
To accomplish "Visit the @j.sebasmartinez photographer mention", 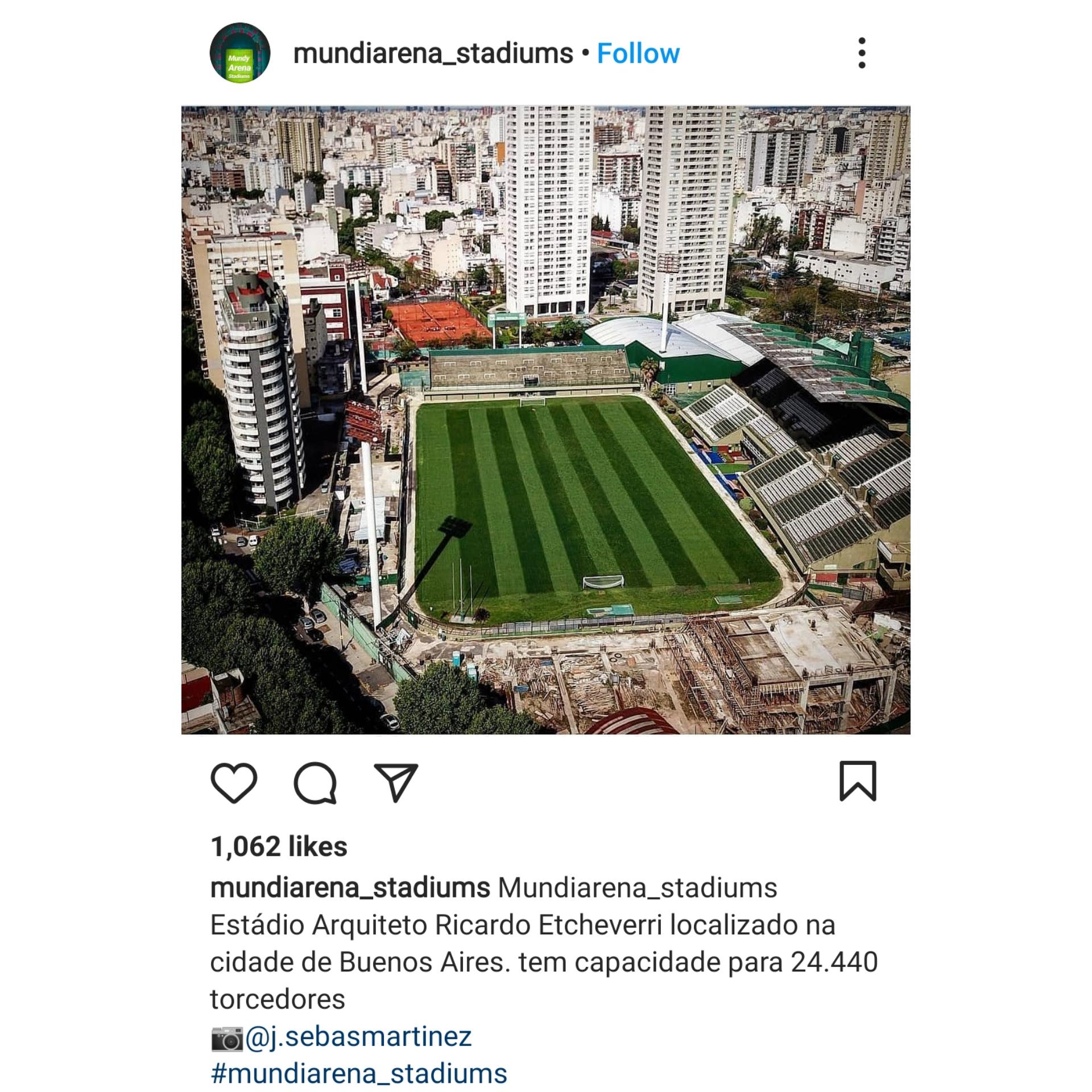I will coord(358,1036).
